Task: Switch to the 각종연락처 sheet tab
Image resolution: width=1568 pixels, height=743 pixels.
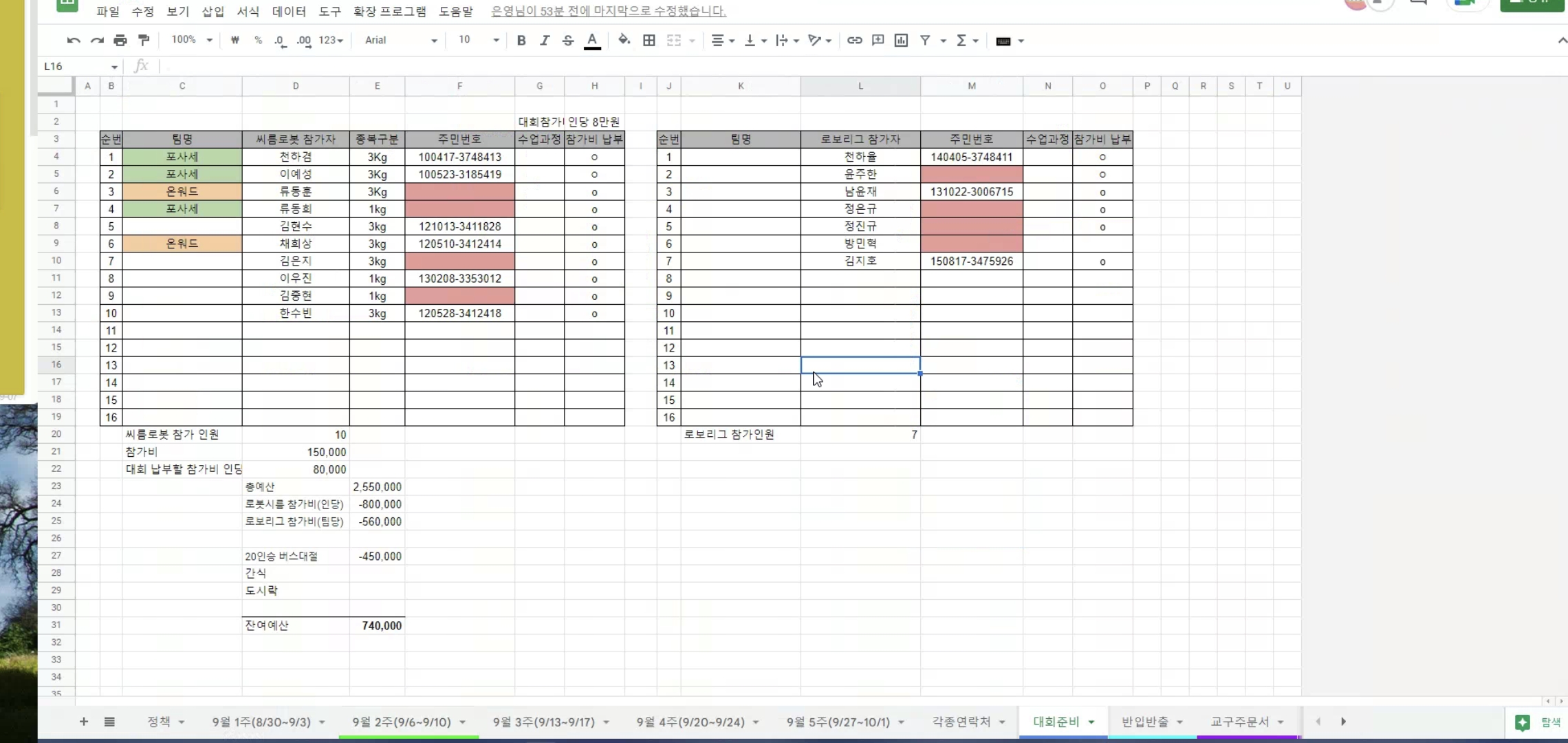Action: (961, 722)
